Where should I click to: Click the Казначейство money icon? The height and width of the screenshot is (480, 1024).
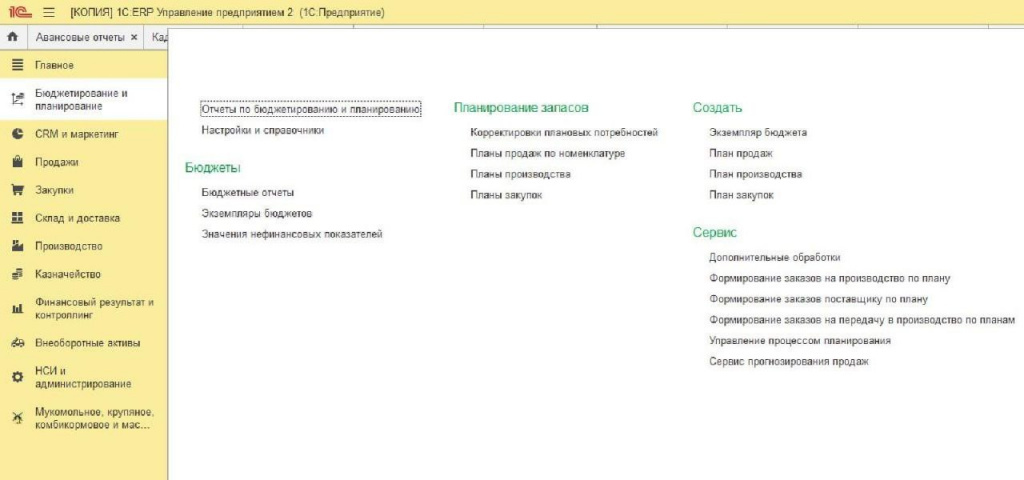coord(18,274)
